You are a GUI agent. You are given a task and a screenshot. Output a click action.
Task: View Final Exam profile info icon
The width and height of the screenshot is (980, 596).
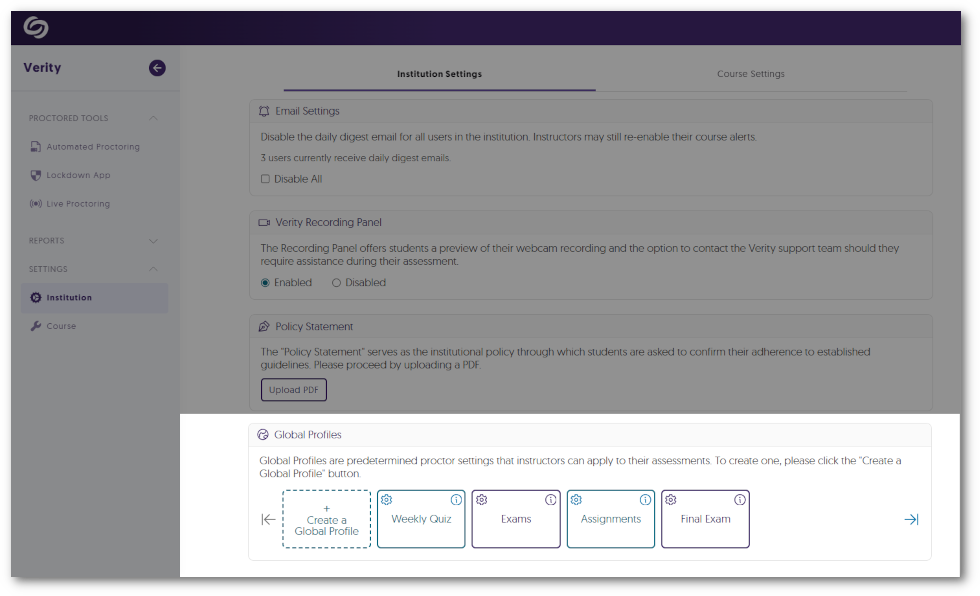[x=740, y=499]
